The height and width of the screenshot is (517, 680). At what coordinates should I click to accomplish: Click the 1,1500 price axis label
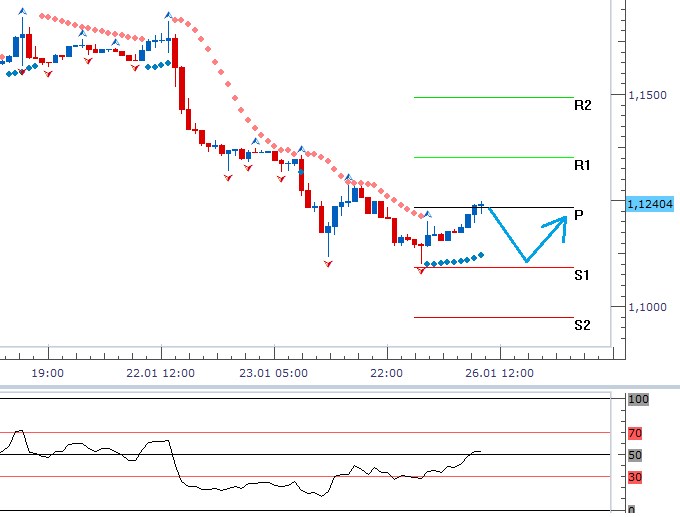647,96
